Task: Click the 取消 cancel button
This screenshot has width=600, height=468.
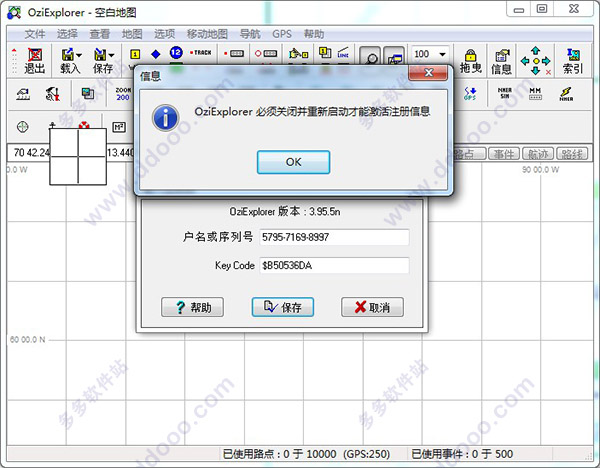Action: click(x=372, y=307)
